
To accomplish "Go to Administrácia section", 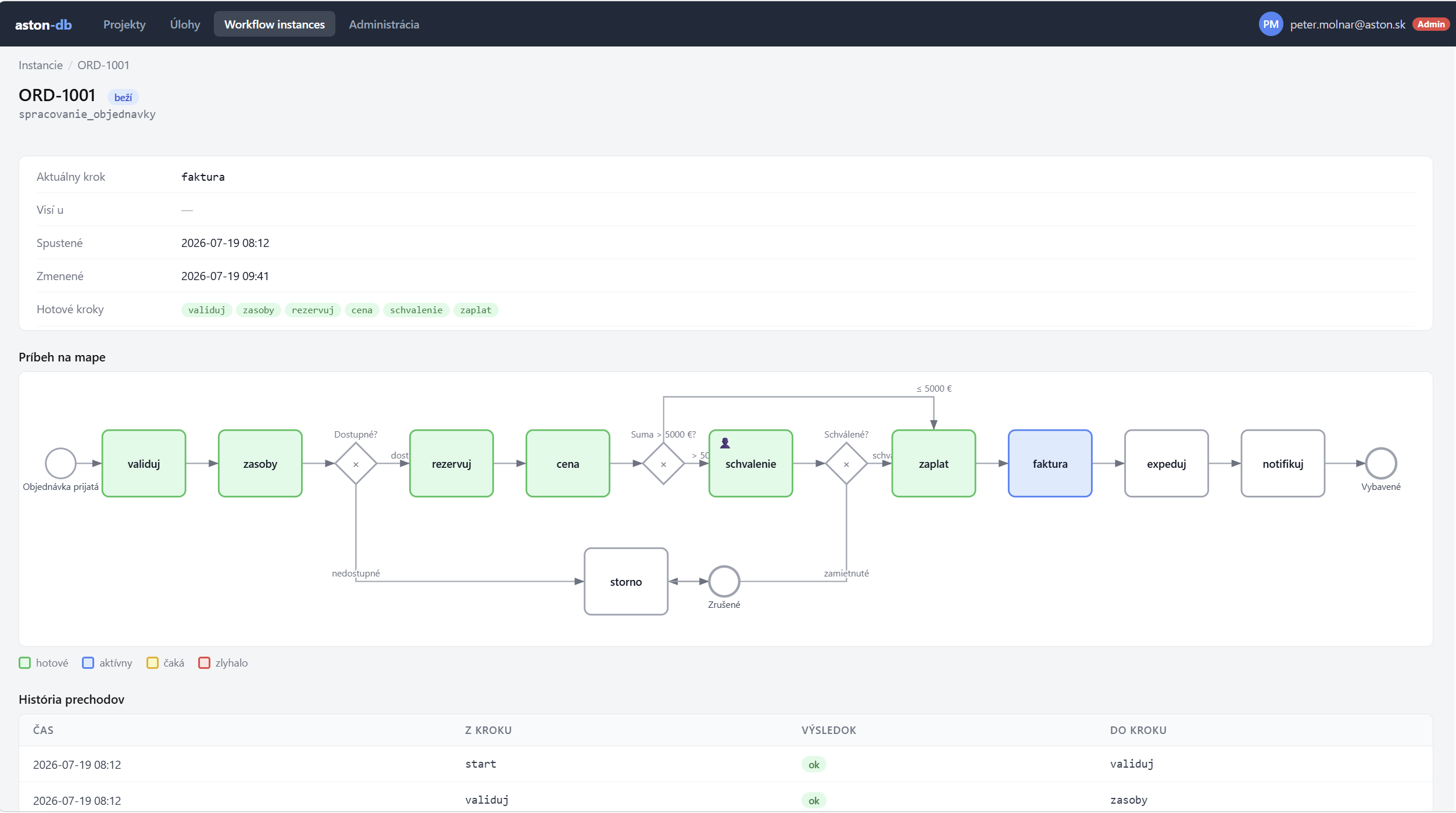I will tap(384, 24).
